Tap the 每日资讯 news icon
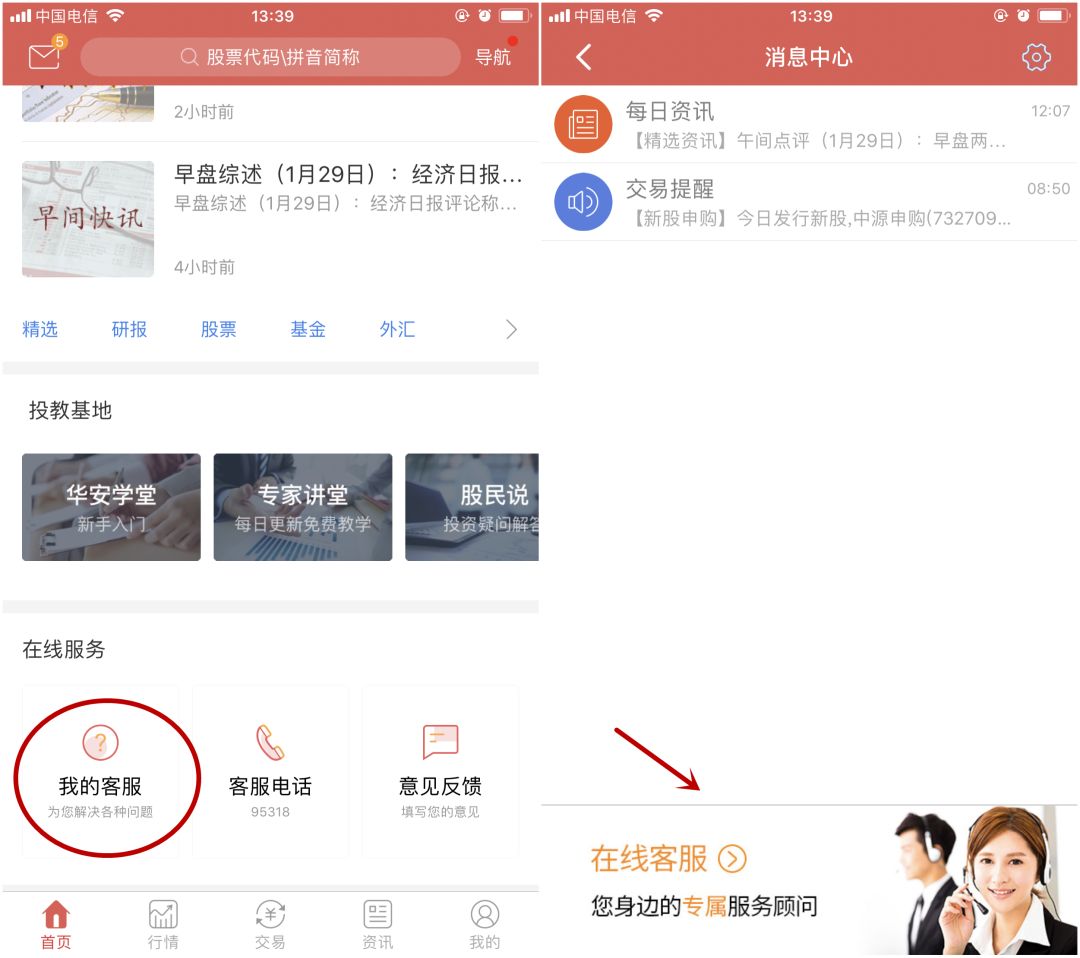The width and height of the screenshot is (1080, 958). [x=583, y=124]
